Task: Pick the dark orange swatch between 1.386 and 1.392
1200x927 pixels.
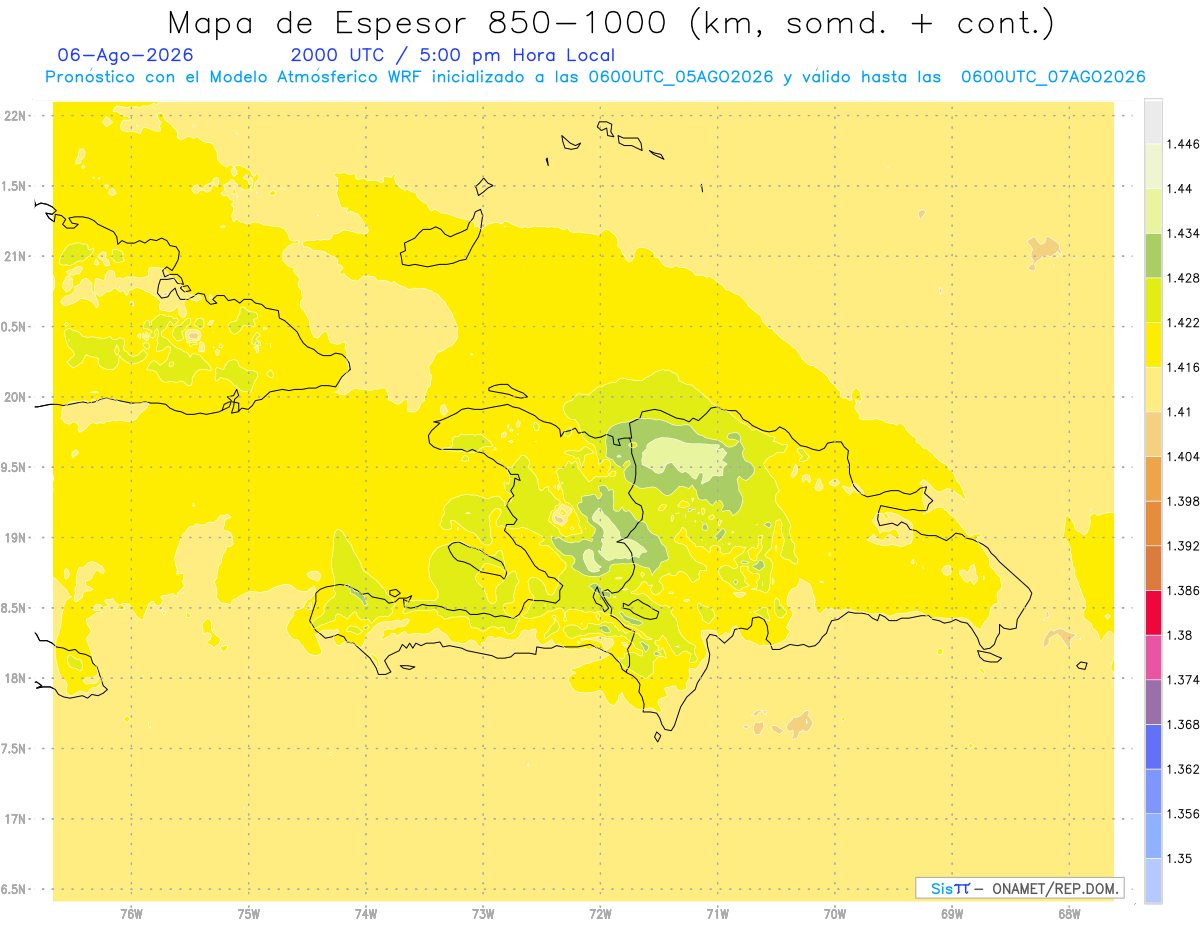Action: click(1153, 568)
